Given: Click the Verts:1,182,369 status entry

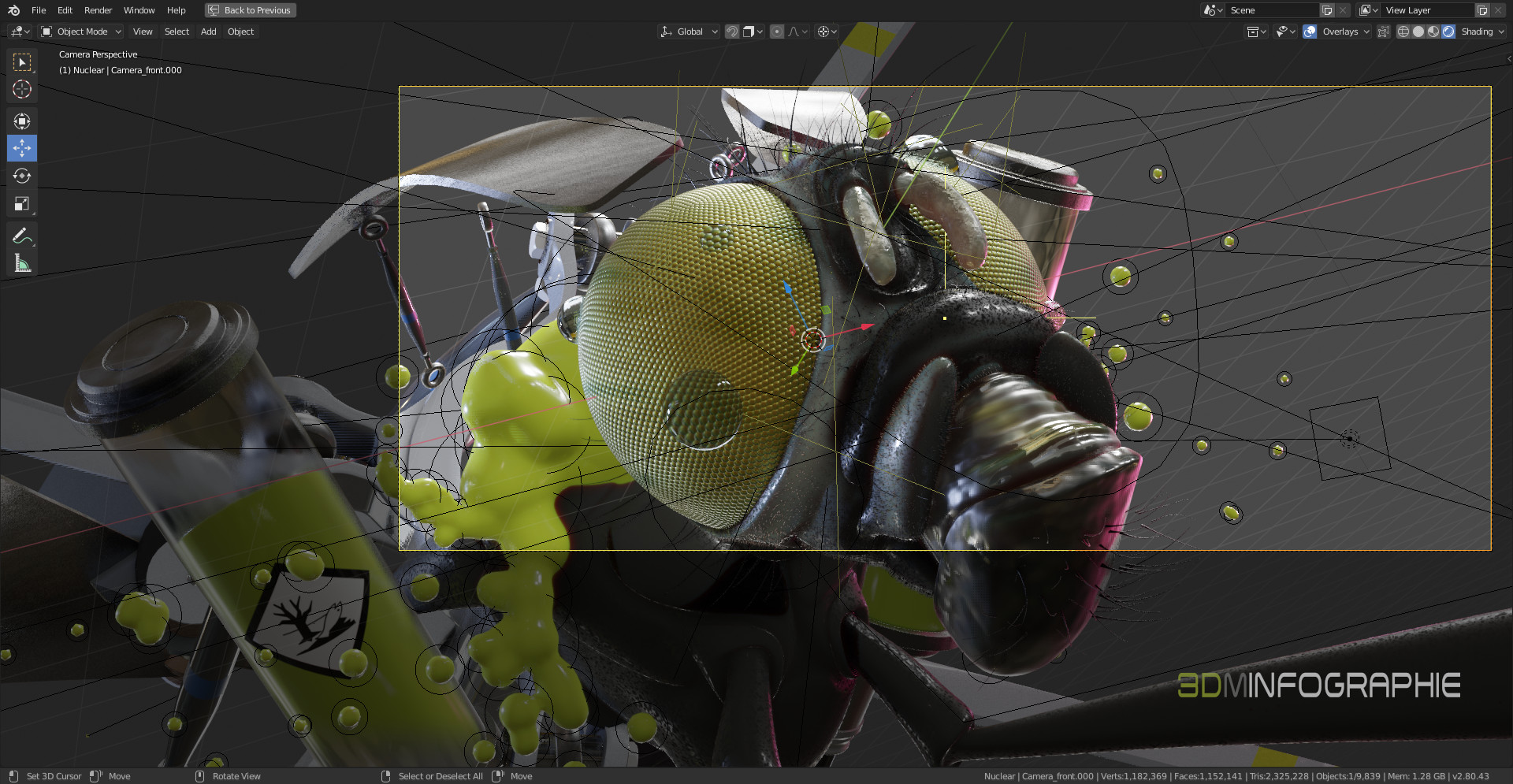Looking at the screenshot, I should click(1134, 776).
